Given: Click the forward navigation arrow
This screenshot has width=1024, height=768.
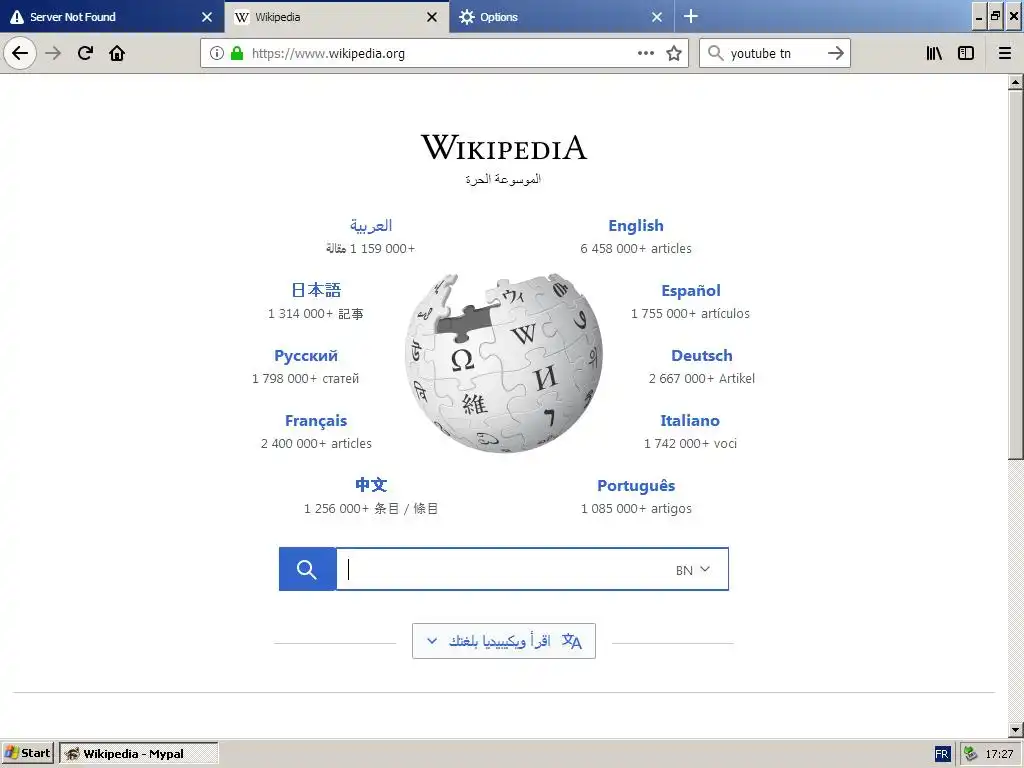Looking at the screenshot, I should click(x=53, y=53).
